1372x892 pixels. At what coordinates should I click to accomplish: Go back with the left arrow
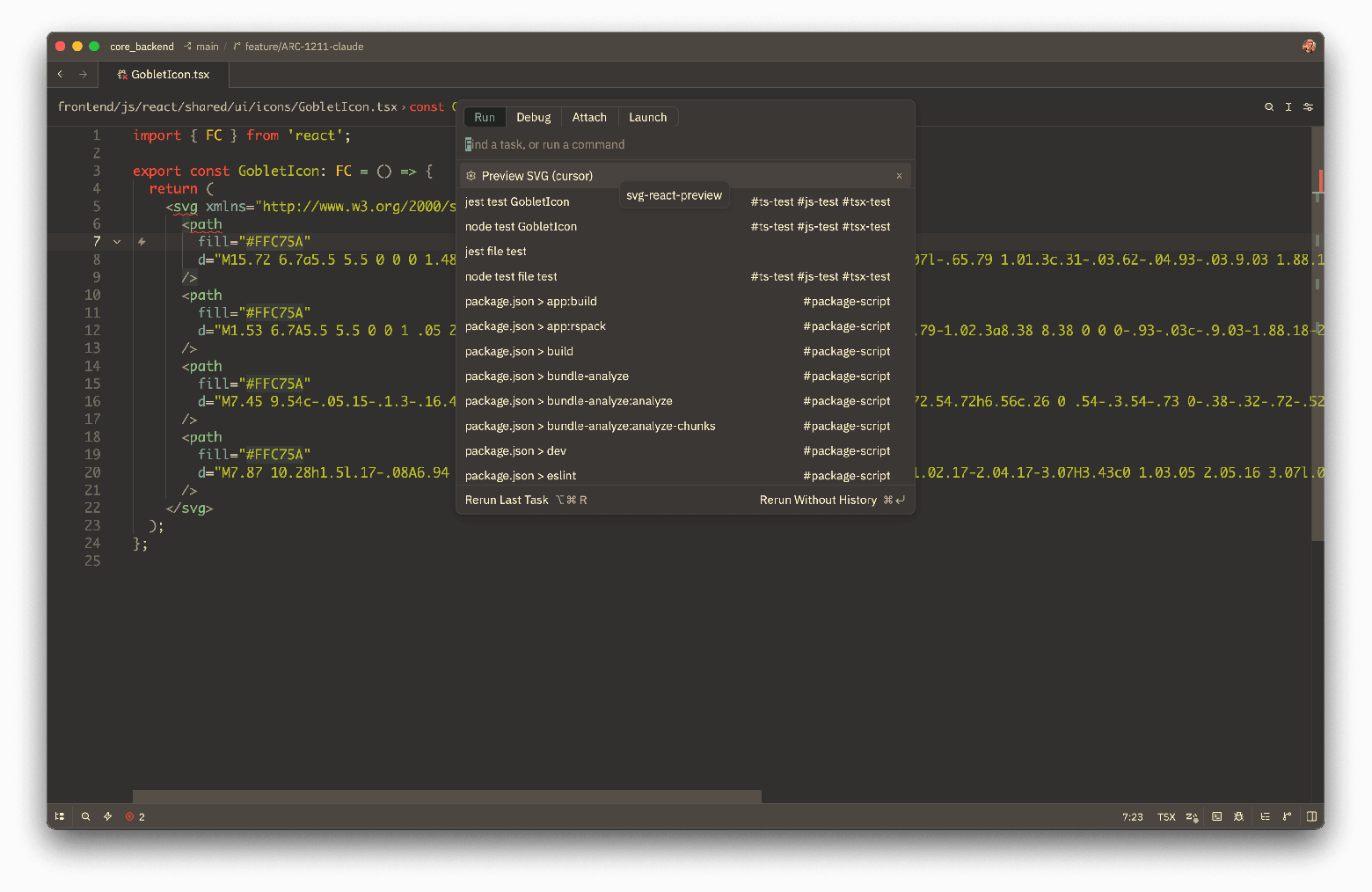tap(60, 74)
